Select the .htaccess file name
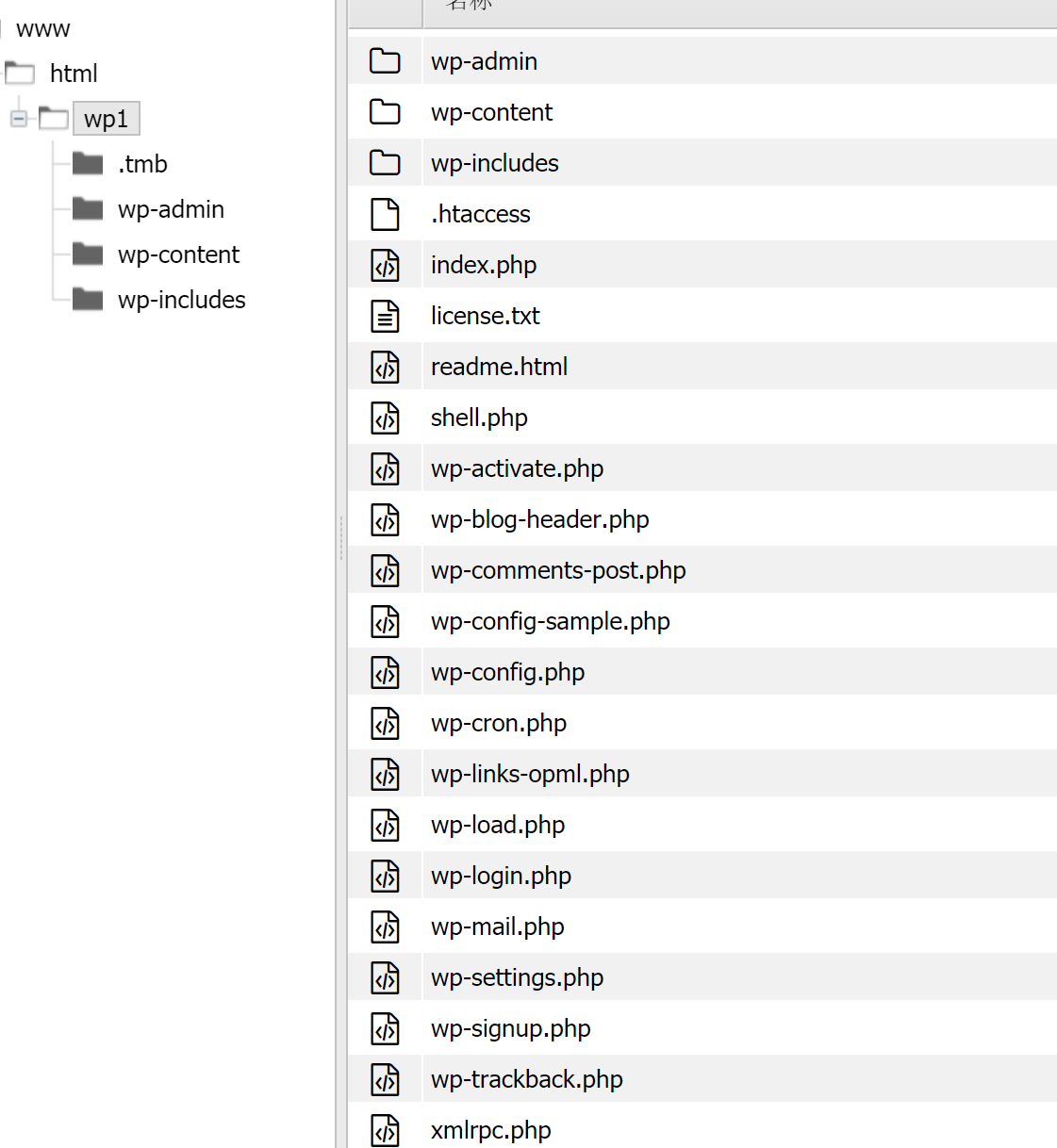Viewport: 1057px width, 1148px height. point(481,214)
